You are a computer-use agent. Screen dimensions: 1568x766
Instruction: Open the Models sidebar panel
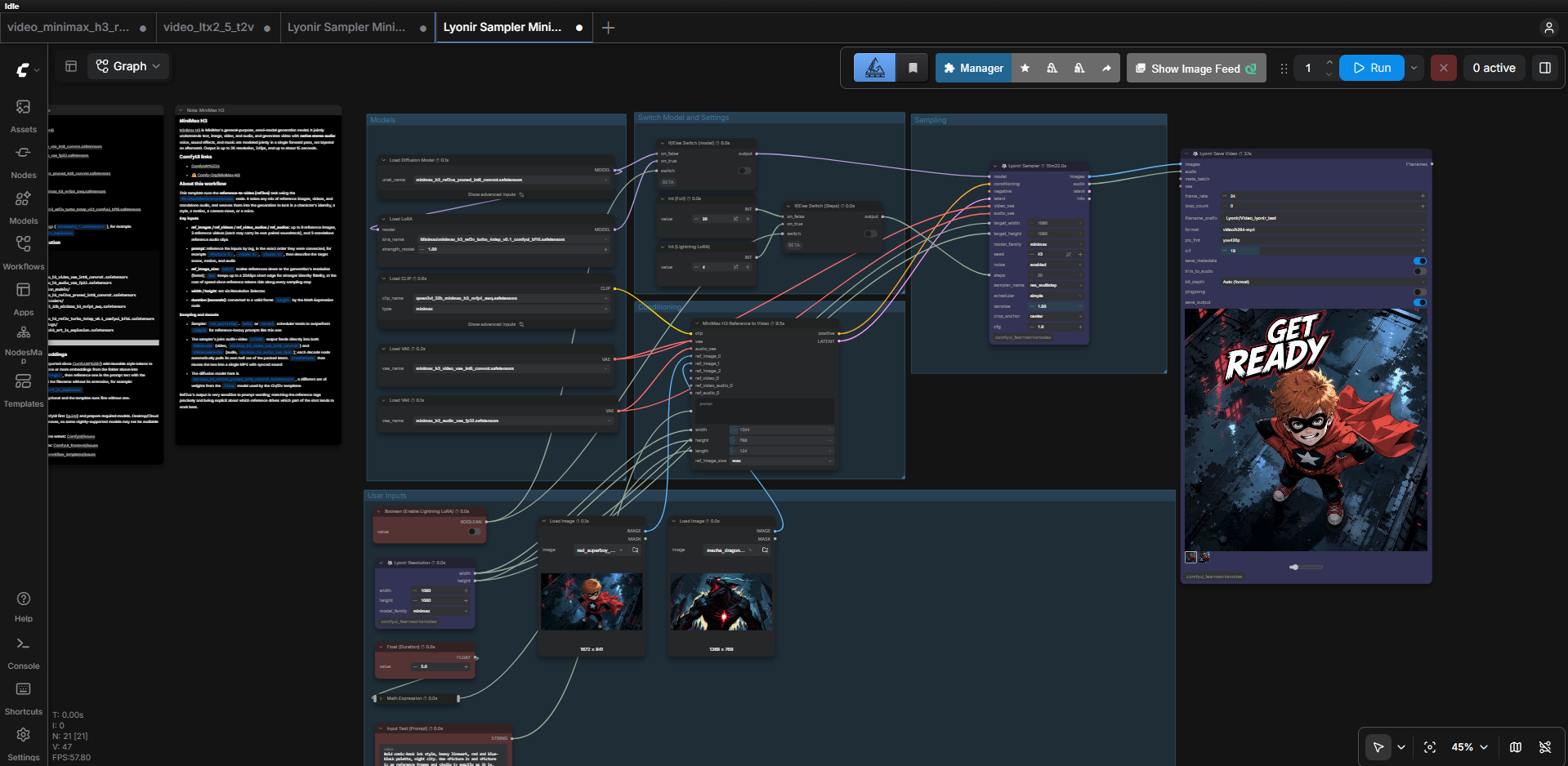(23, 207)
